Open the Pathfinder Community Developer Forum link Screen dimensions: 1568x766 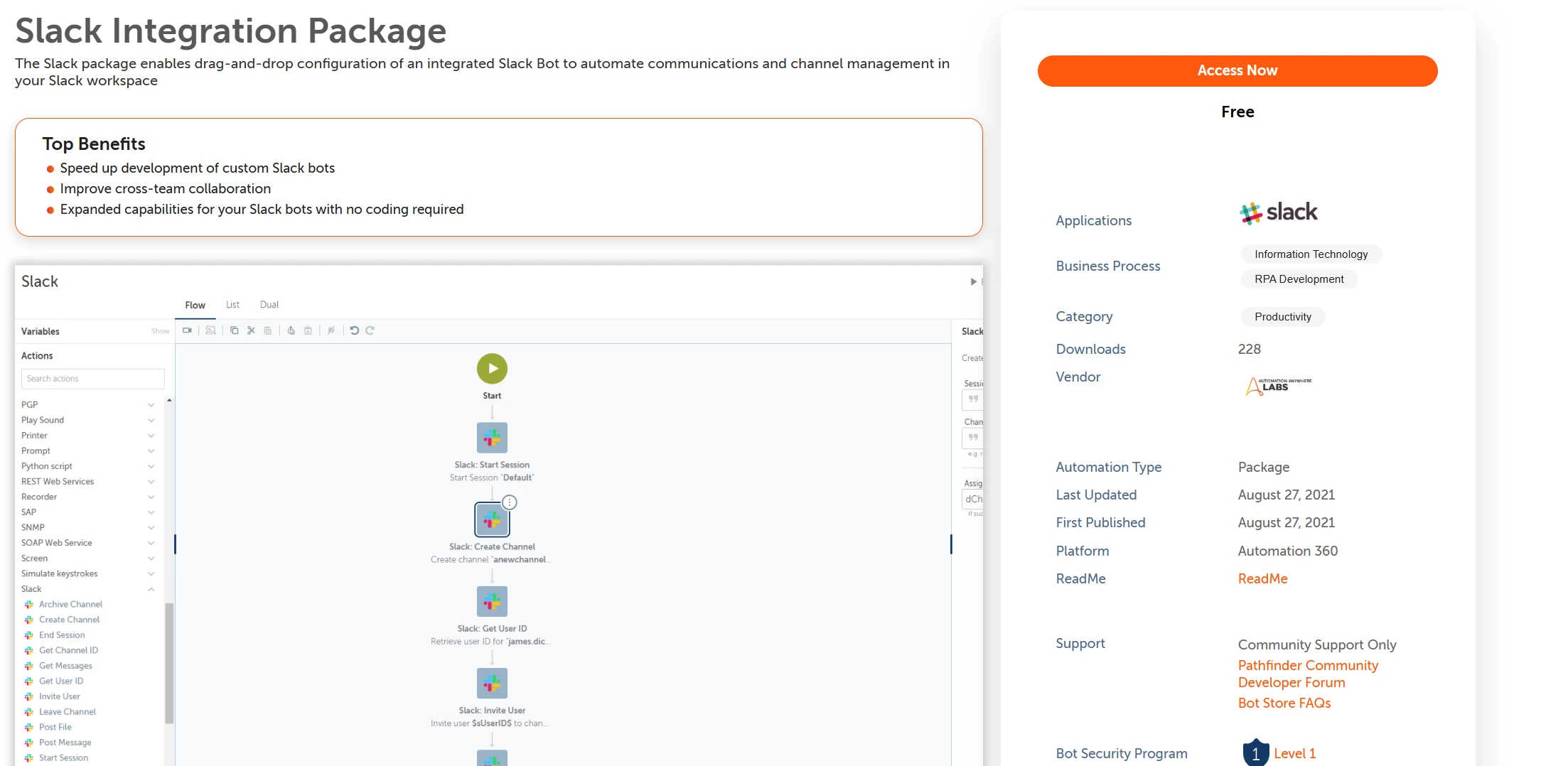[x=1308, y=674]
